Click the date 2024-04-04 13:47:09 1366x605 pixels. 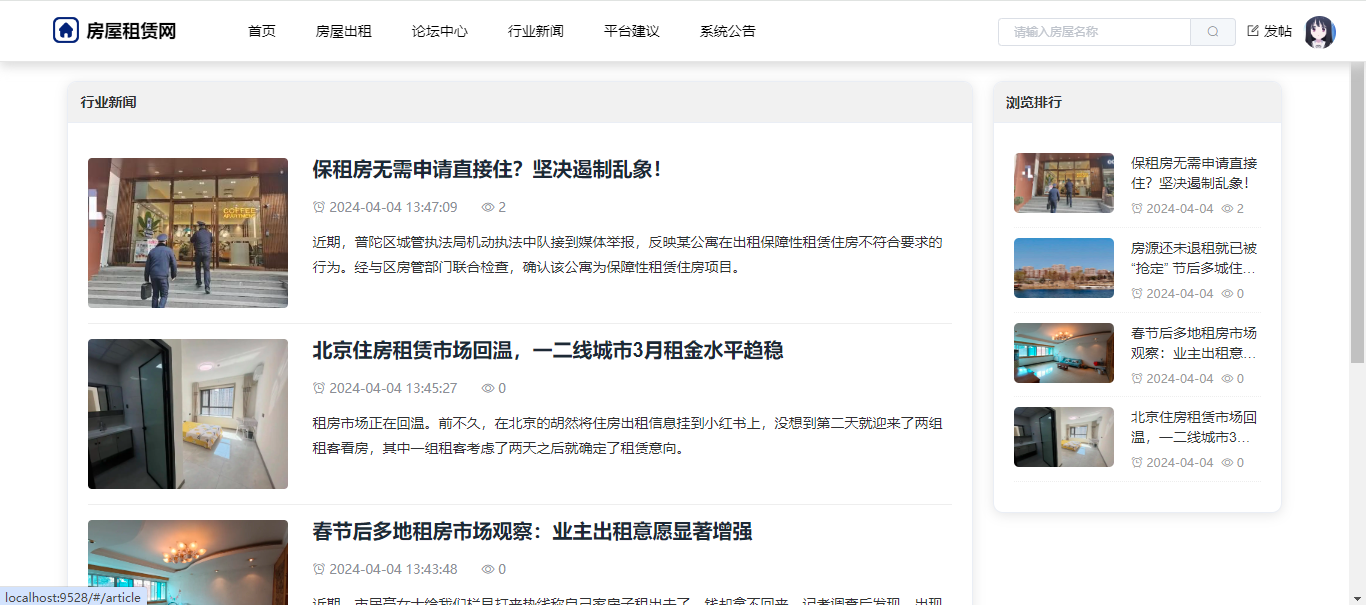click(393, 207)
